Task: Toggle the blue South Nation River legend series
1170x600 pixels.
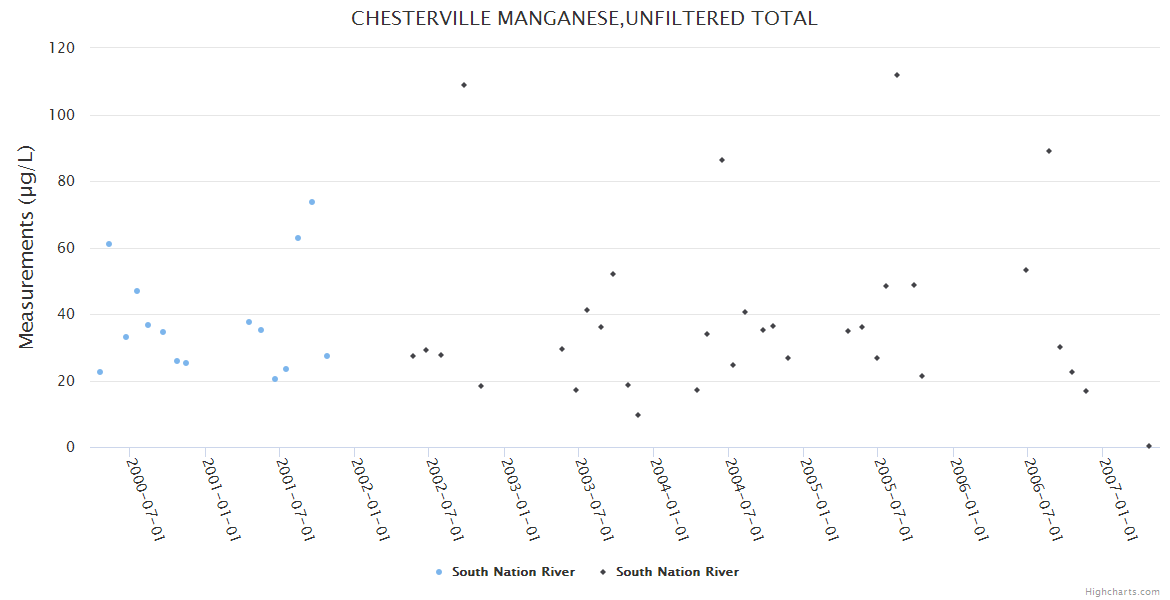Action: 513,572
